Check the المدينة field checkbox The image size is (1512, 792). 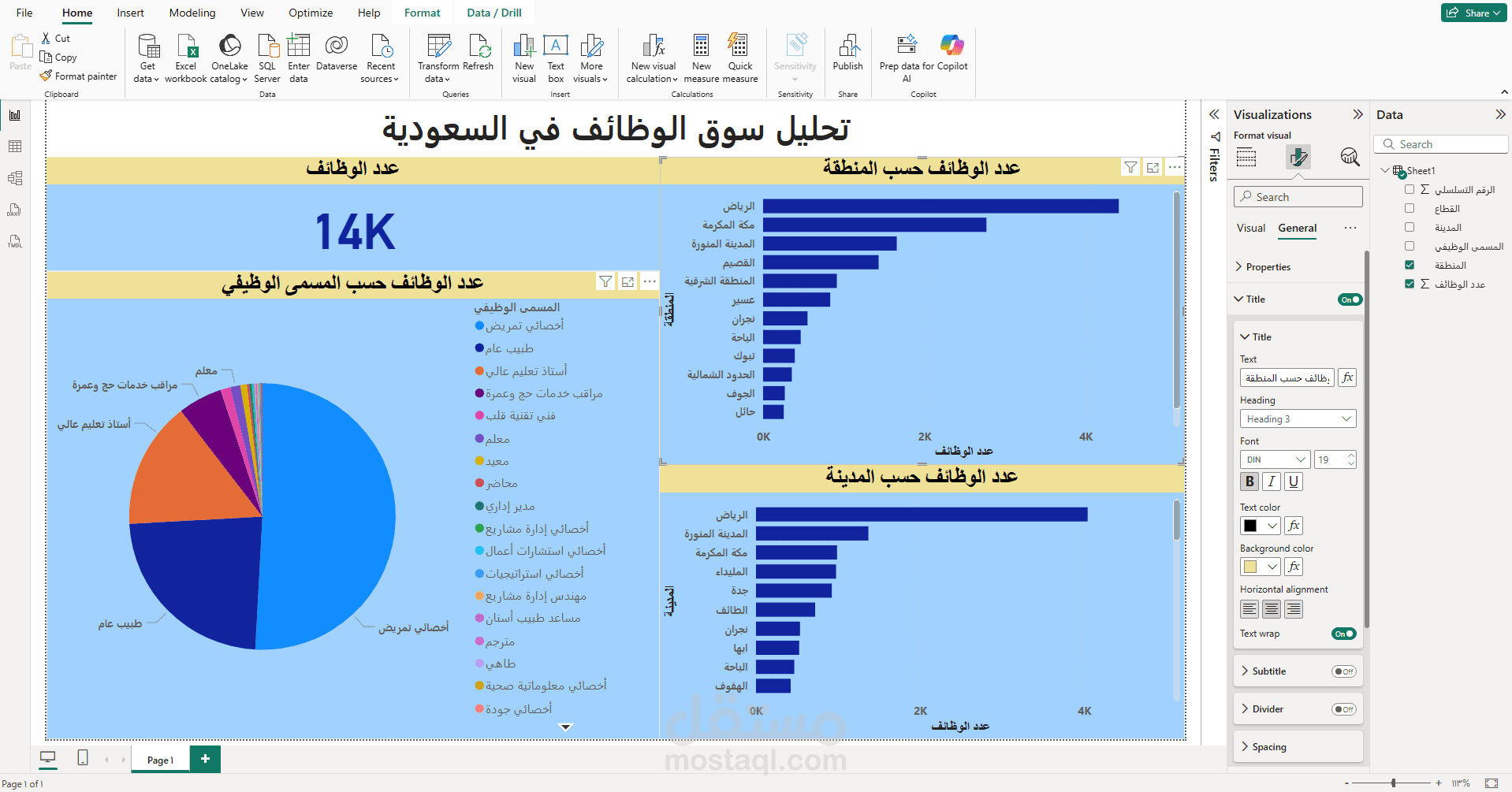pos(1410,227)
